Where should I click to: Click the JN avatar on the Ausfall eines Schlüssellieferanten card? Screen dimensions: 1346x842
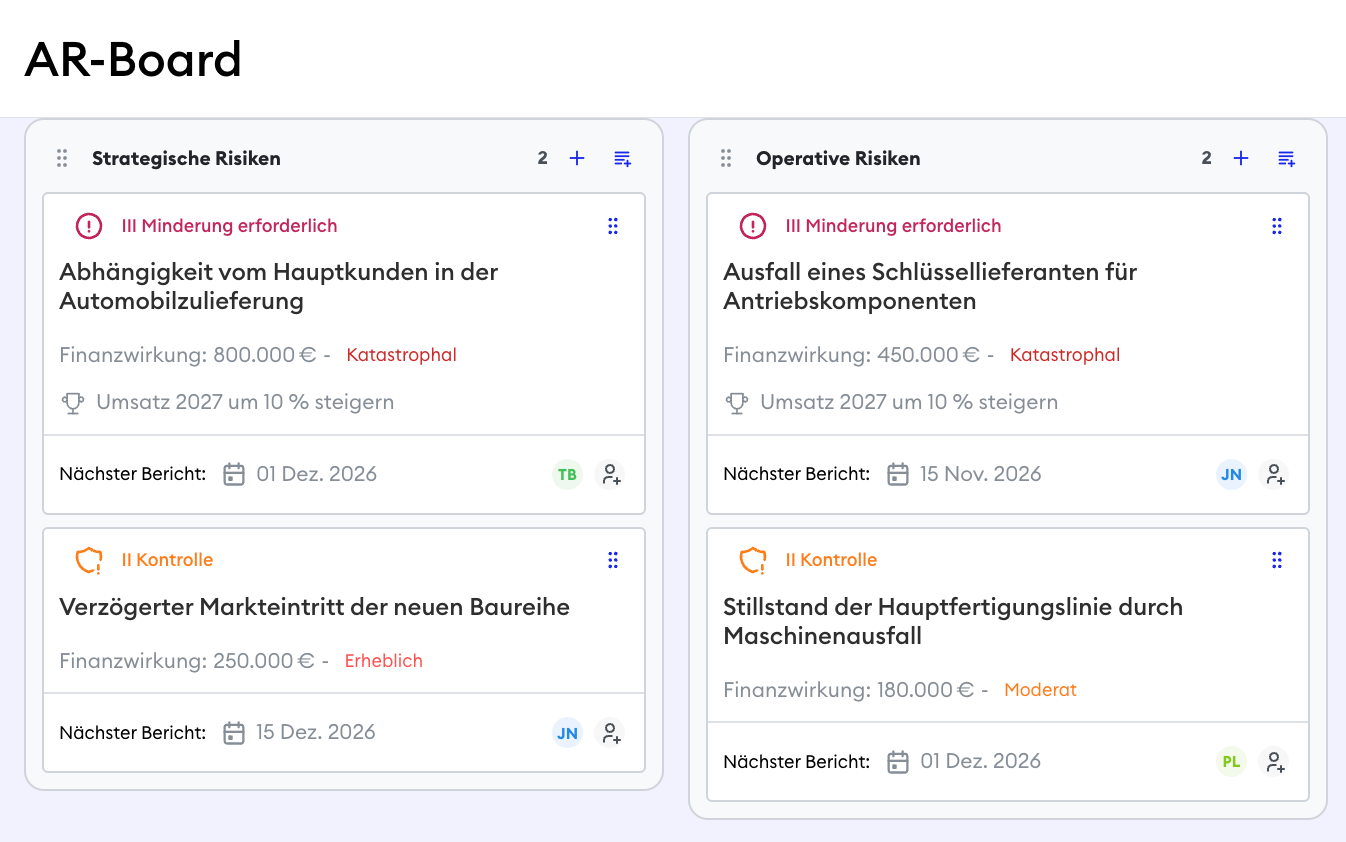point(1231,474)
